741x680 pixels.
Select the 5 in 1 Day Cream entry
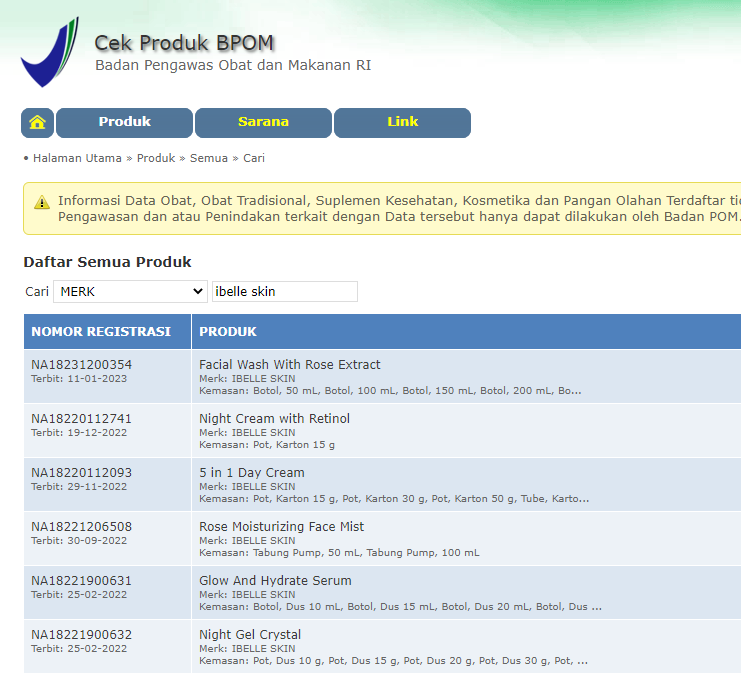252,473
